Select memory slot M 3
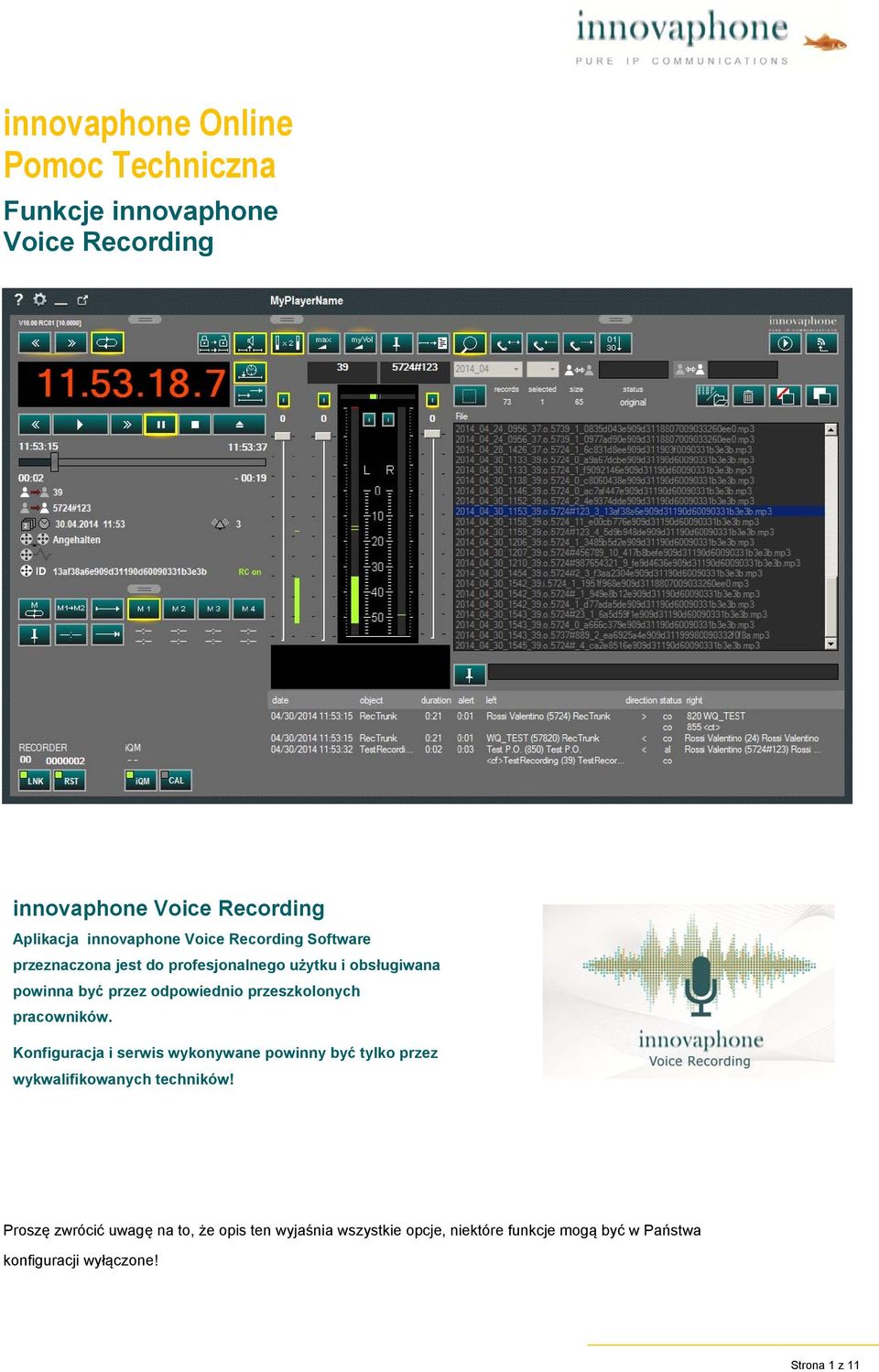 (213, 609)
